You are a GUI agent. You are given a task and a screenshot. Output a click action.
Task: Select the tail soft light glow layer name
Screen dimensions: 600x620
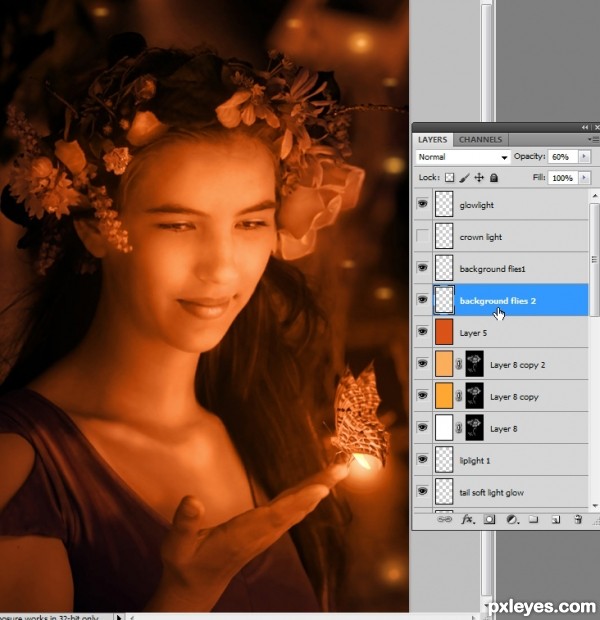492,493
